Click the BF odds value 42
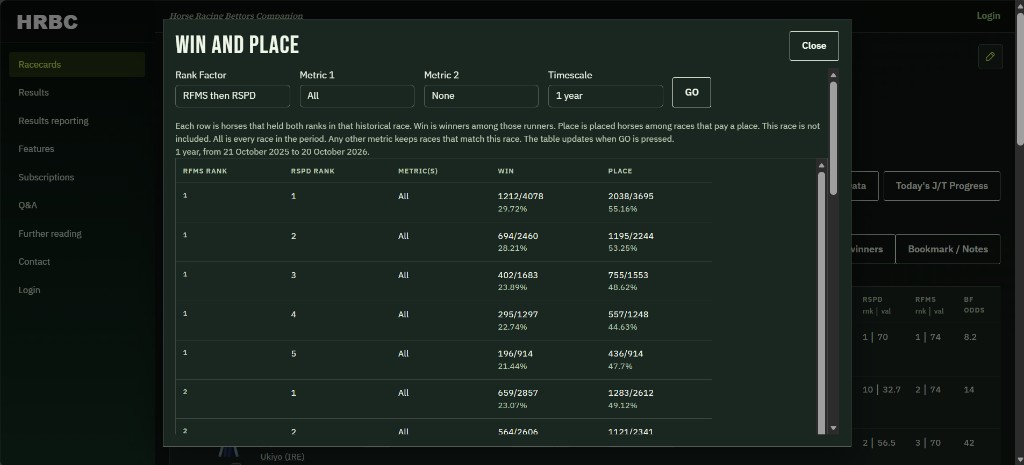1024x465 pixels. click(968, 443)
